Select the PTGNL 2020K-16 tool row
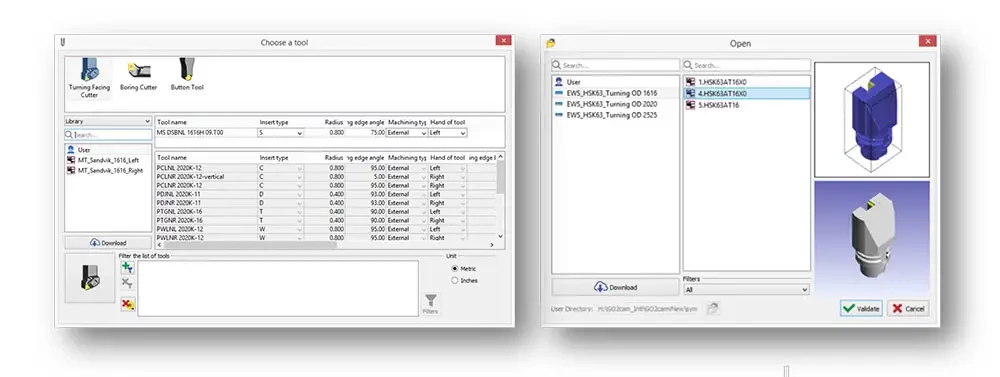 point(325,212)
